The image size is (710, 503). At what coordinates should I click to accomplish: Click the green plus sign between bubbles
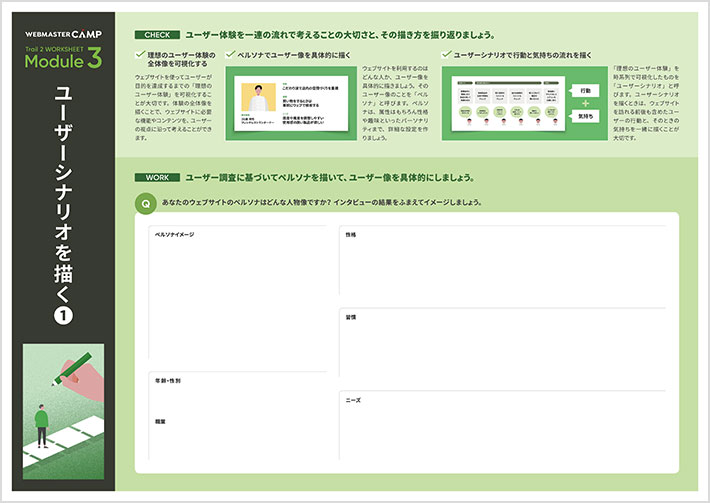pyautogui.click(x=585, y=103)
